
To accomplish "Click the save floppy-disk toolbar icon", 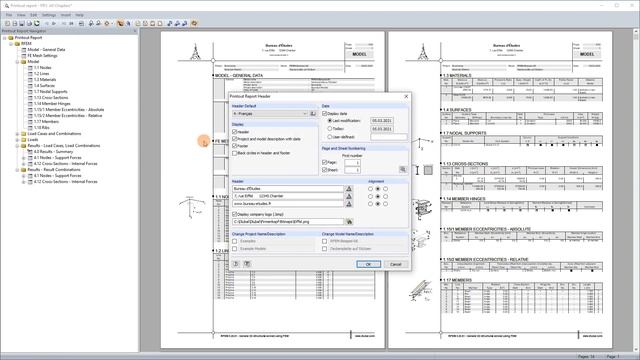I will pyautogui.click(x=22, y=24).
